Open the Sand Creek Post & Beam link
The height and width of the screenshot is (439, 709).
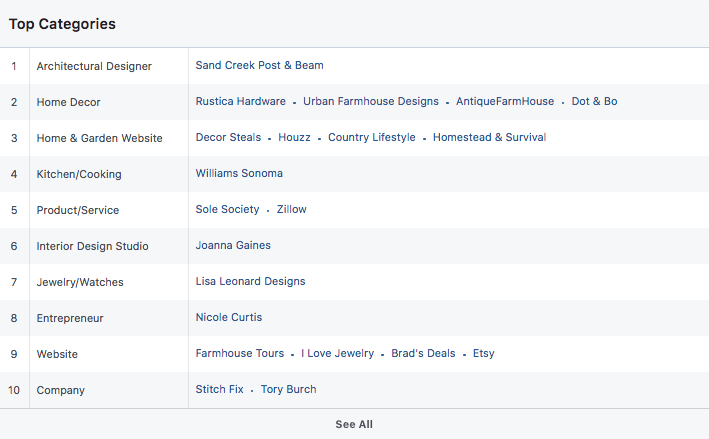click(x=259, y=66)
